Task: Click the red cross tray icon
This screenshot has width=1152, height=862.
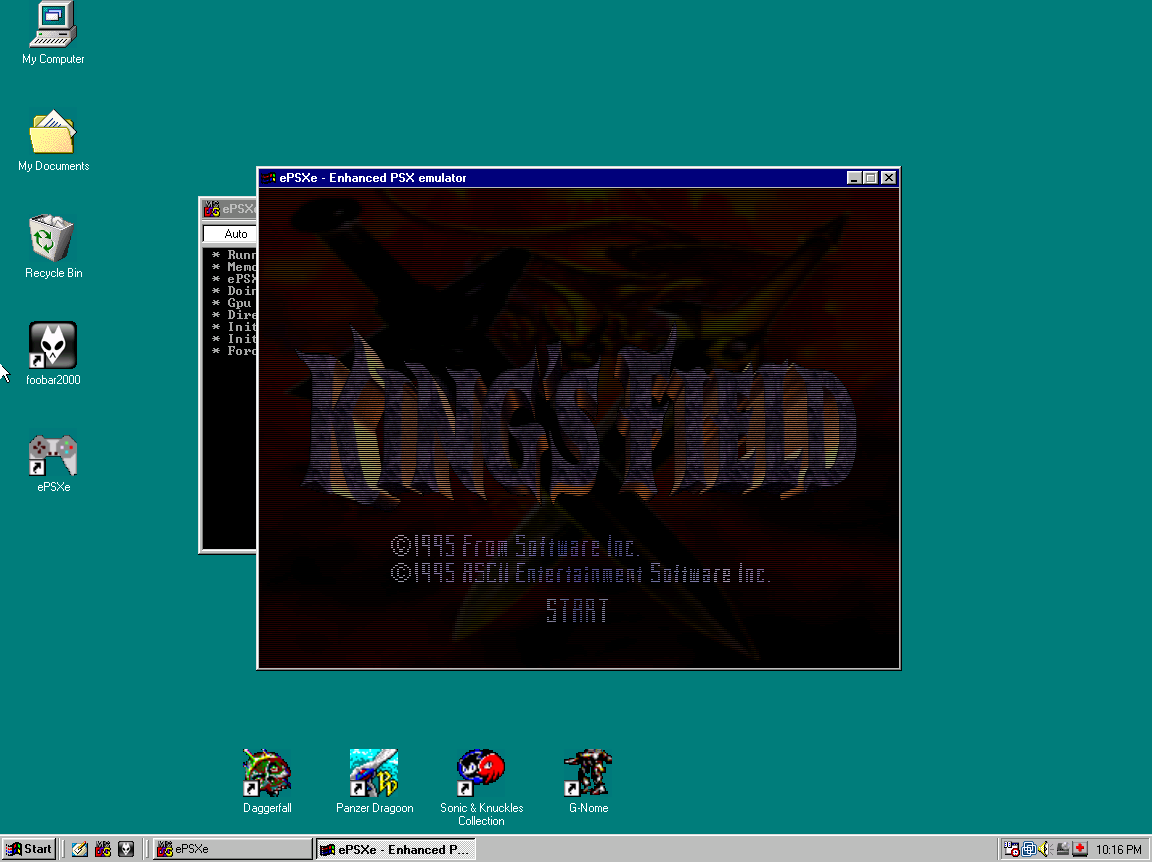Action: pos(1079,849)
